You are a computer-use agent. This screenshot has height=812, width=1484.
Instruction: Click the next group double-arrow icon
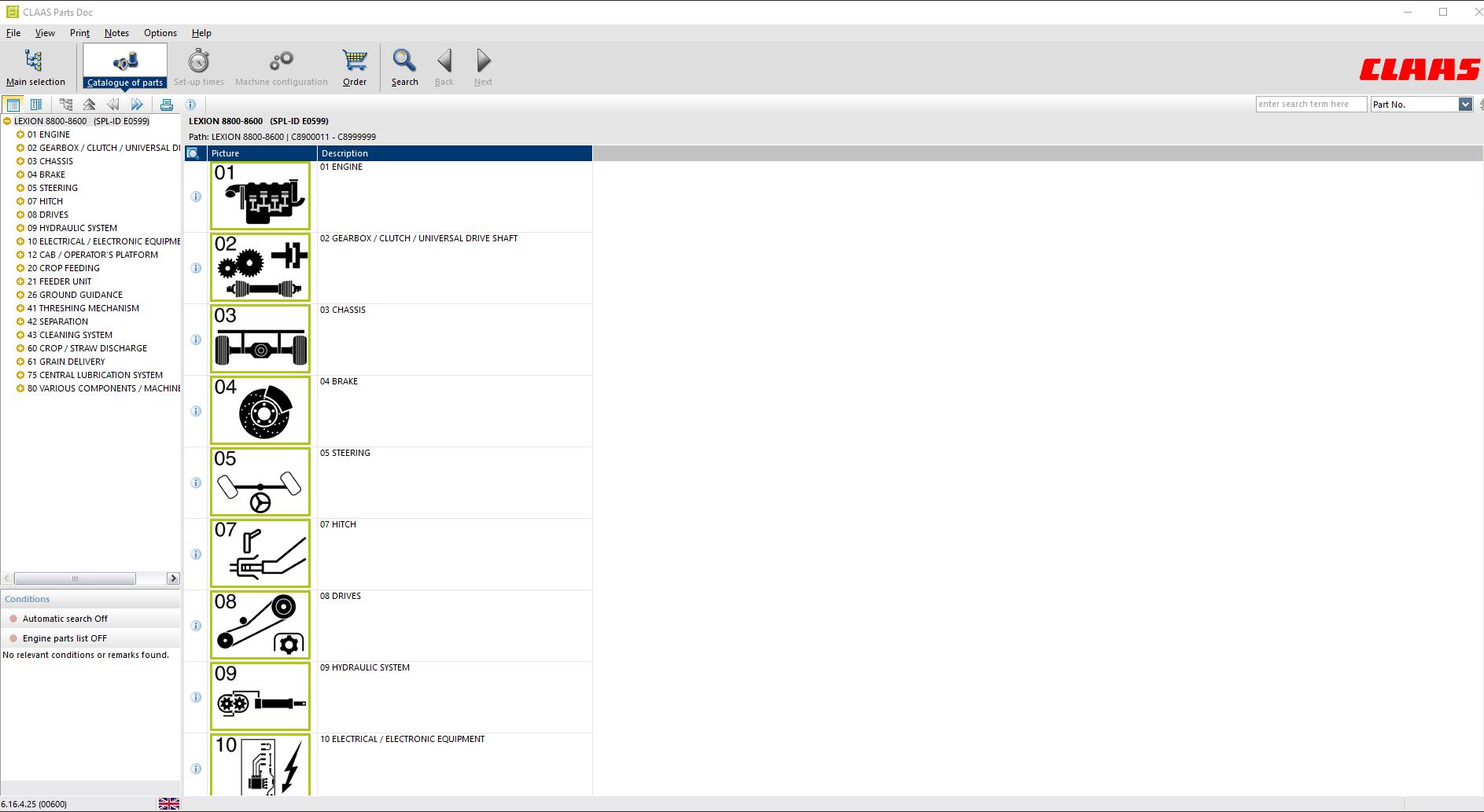[x=137, y=105]
